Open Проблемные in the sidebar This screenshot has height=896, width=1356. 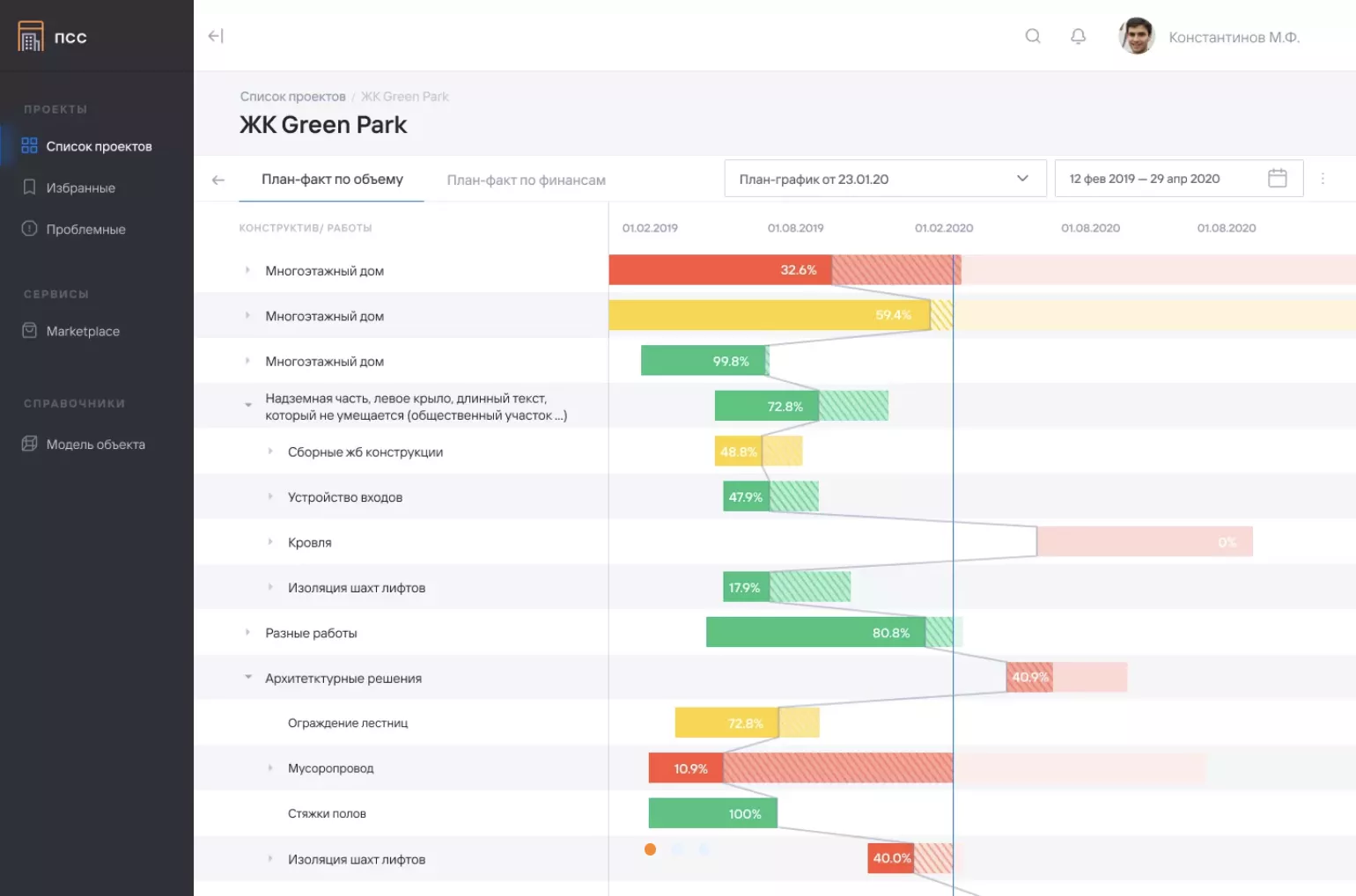coord(85,230)
